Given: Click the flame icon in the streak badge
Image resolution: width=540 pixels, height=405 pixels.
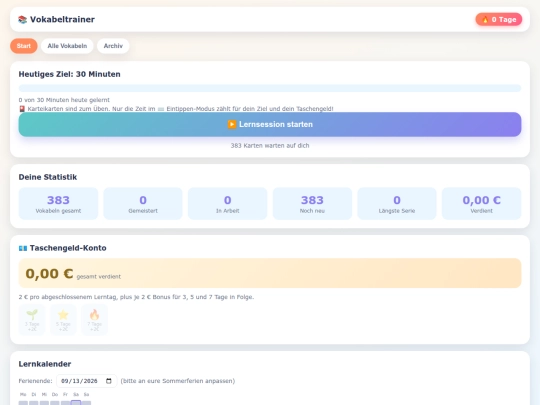Looking at the screenshot, I should click(x=485, y=20).
